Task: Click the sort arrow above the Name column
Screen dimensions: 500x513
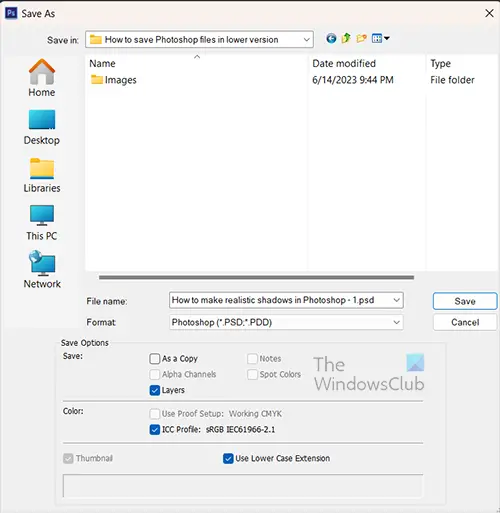Action: pyautogui.click(x=197, y=57)
